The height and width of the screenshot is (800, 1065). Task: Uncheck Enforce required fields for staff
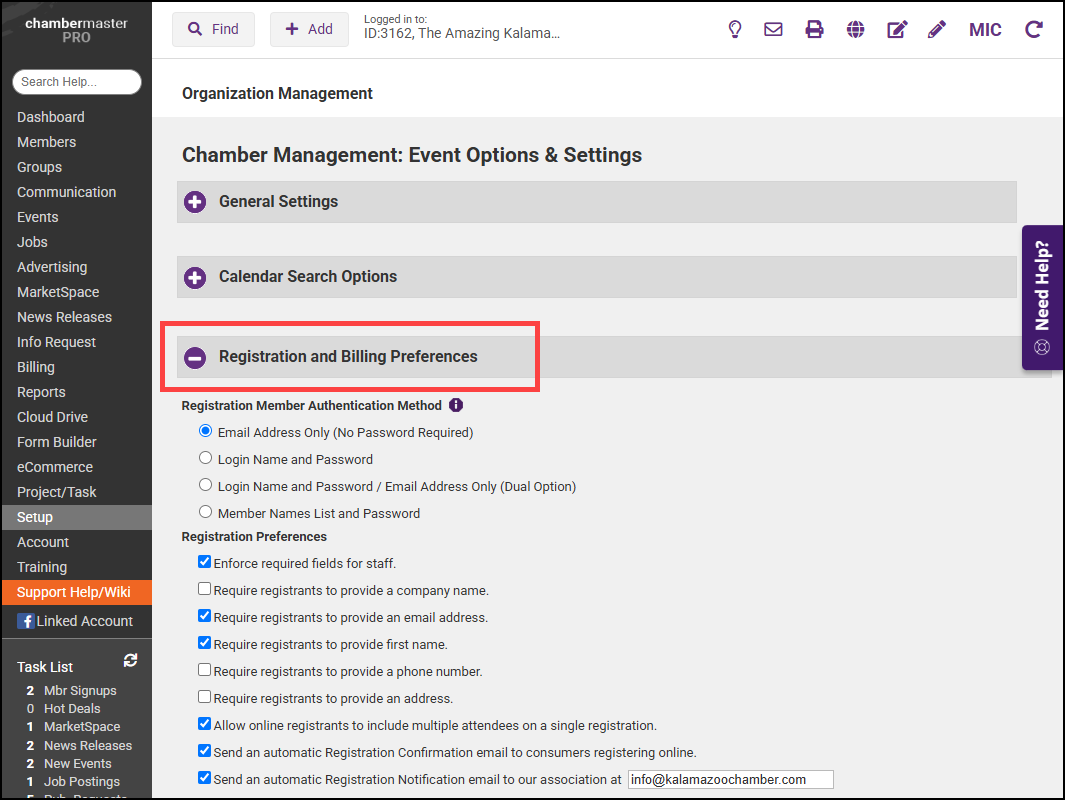(205, 562)
